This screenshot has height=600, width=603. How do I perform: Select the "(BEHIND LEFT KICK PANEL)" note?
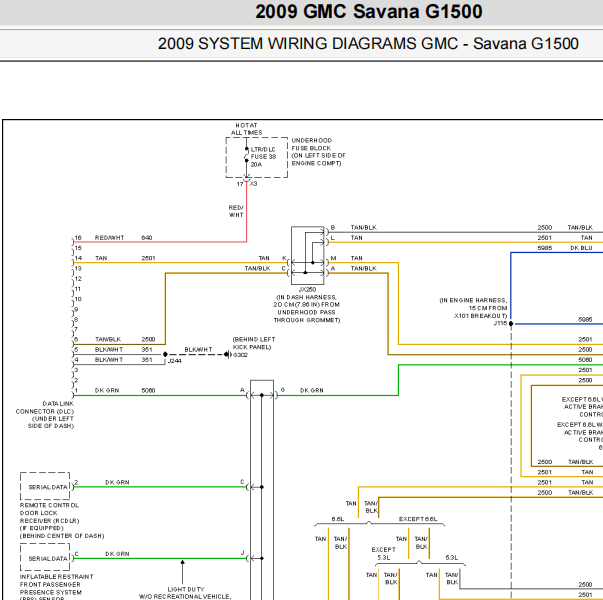(254, 343)
